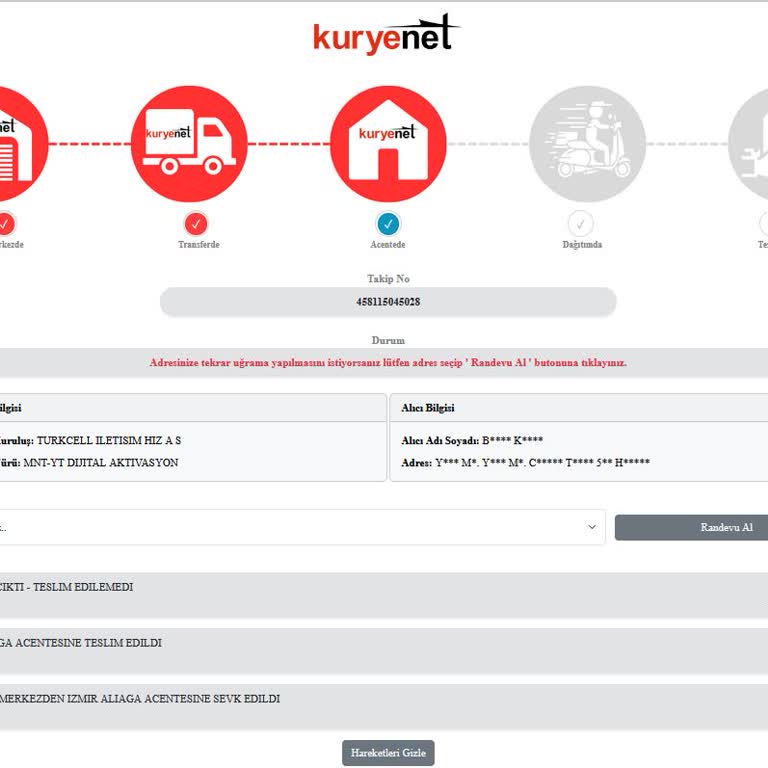Click the ACENTESINE TESLIM EDILDI movement row
The width and height of the screenshot is (768, 768).
(384, 651)
